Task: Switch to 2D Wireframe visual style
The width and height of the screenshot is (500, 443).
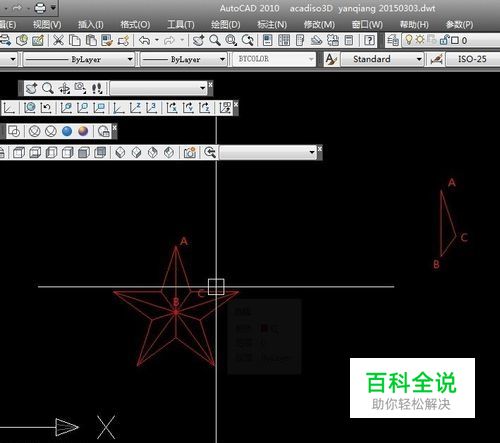Action: [14, 131]
